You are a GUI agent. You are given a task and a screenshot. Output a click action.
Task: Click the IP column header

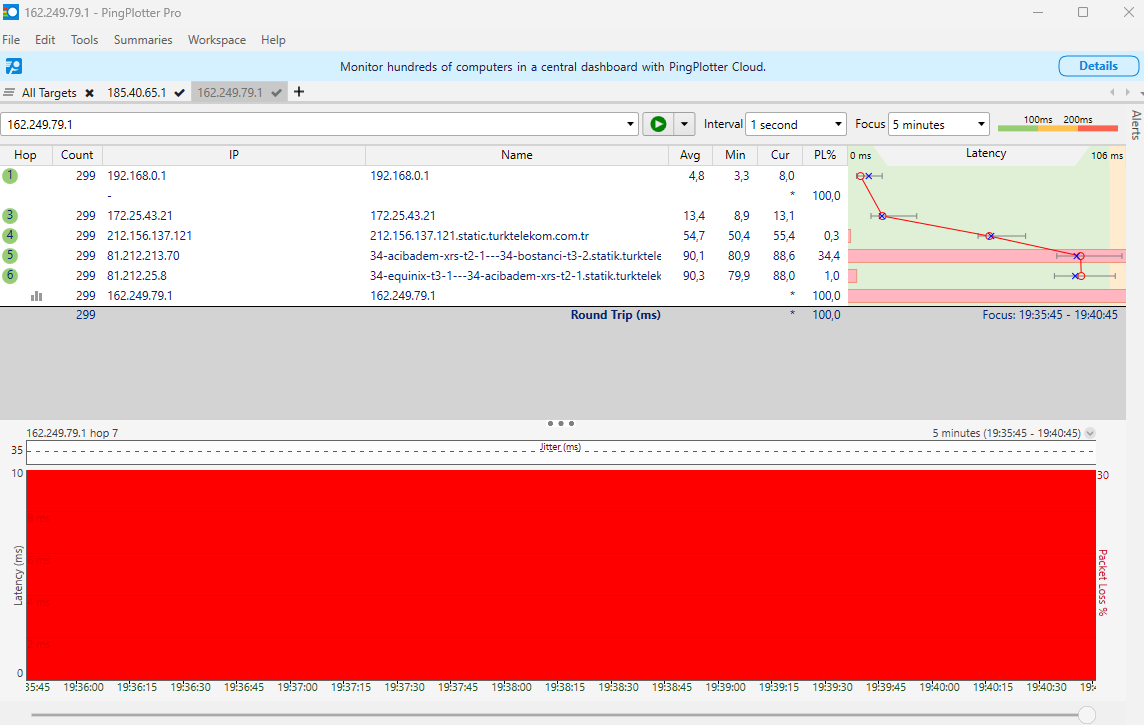233,155
